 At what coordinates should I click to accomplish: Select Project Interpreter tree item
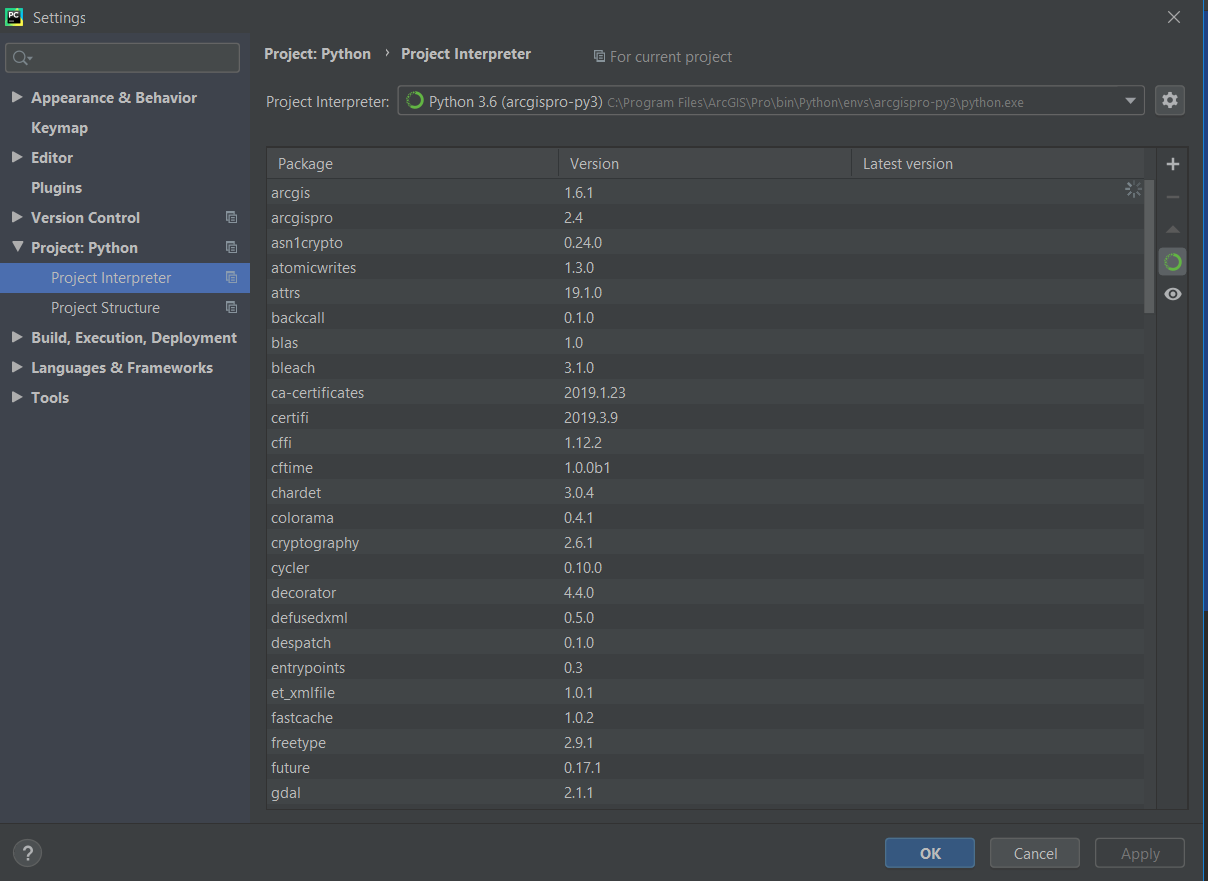pyautogui.click(x=125, y=278)
